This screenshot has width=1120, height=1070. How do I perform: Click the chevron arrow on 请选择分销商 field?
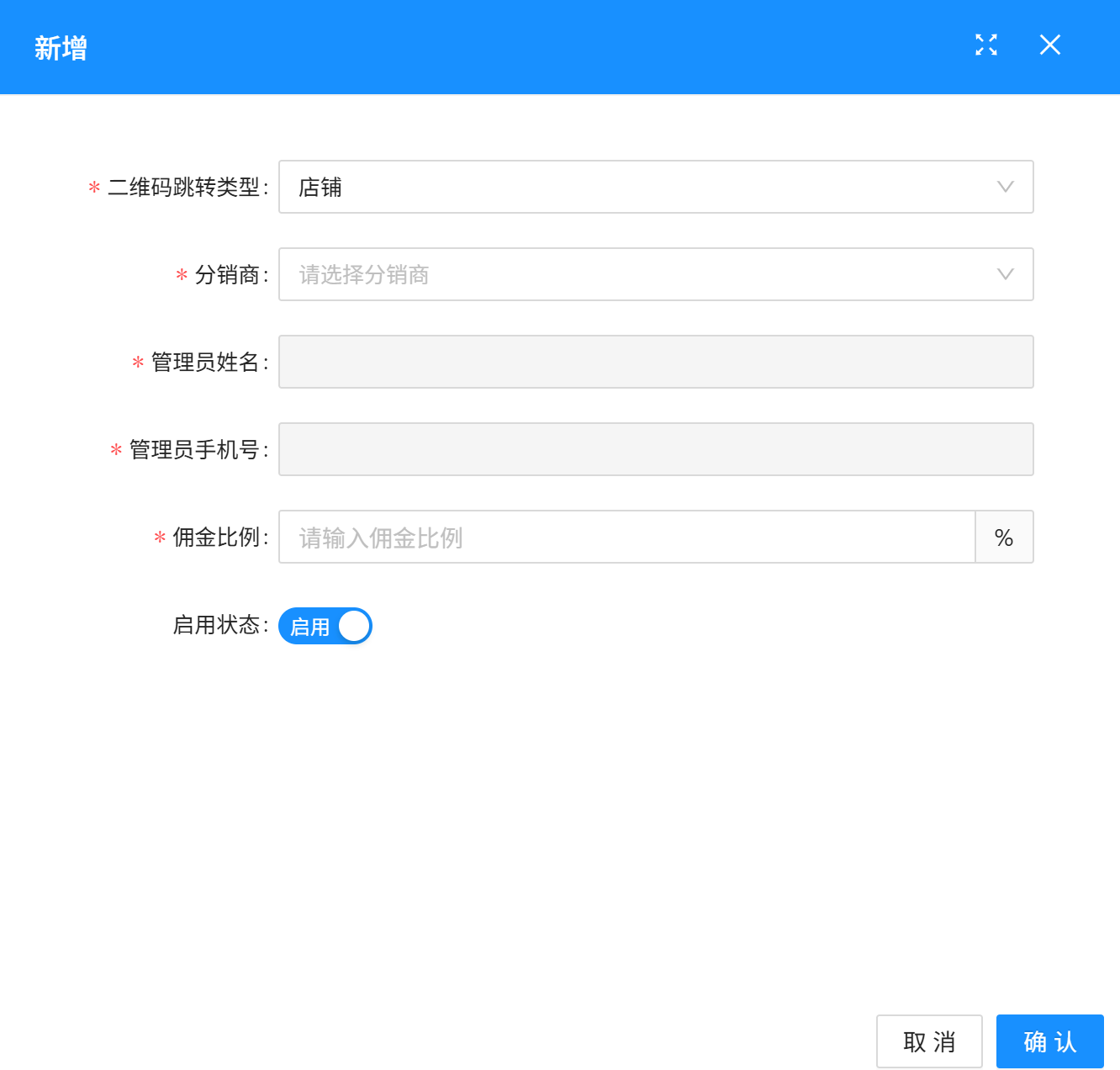pos(1005,274)
